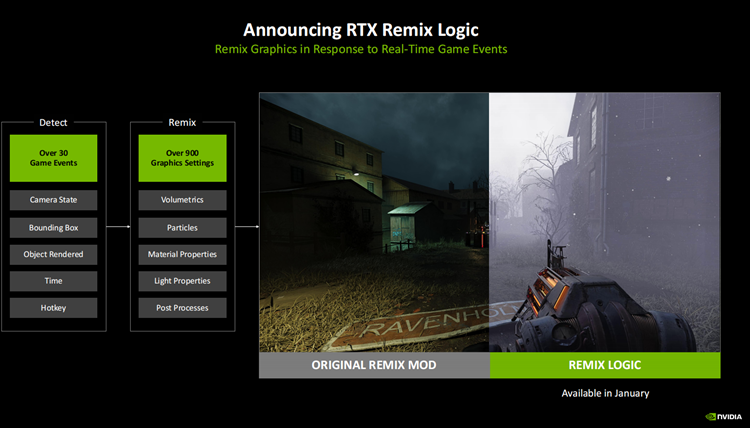Viewport: 750px width, 428px height.
Task: Select the Volumetrics setting box
Action: [182, 200]
